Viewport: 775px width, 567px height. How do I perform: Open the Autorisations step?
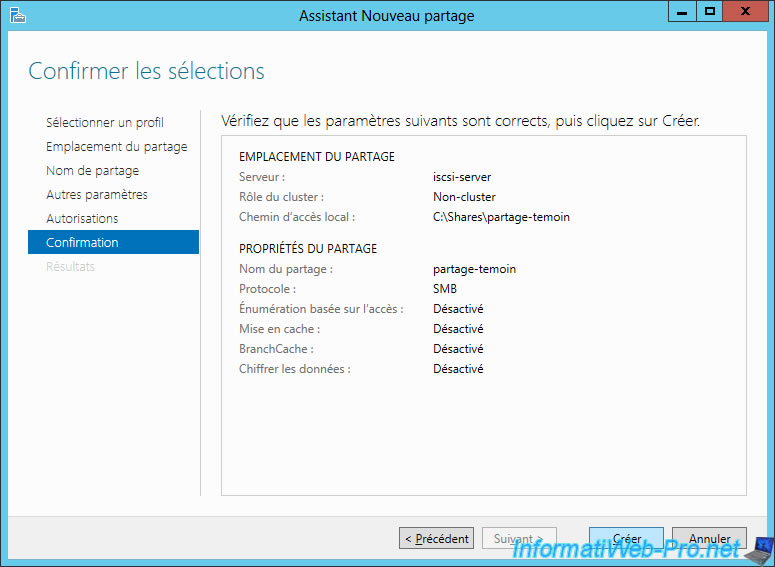point(82,218)
